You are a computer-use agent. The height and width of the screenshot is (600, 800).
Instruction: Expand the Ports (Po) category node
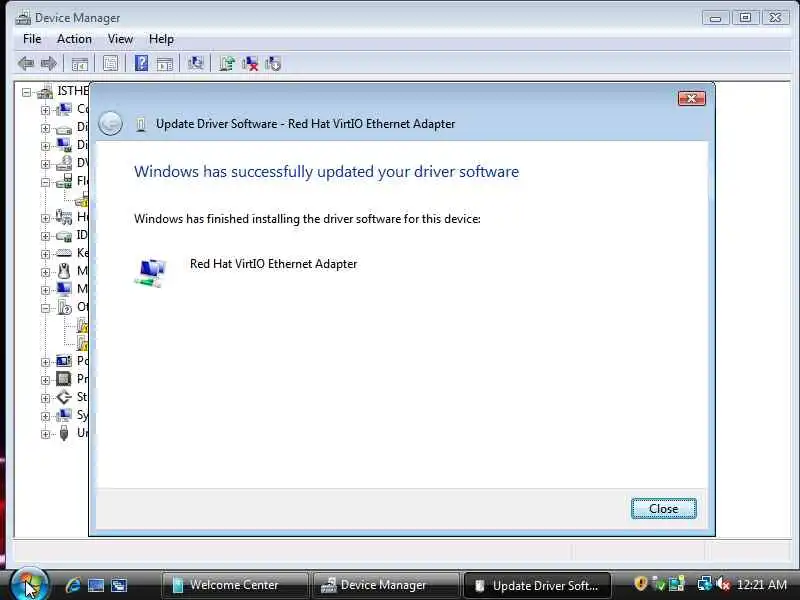45,362
